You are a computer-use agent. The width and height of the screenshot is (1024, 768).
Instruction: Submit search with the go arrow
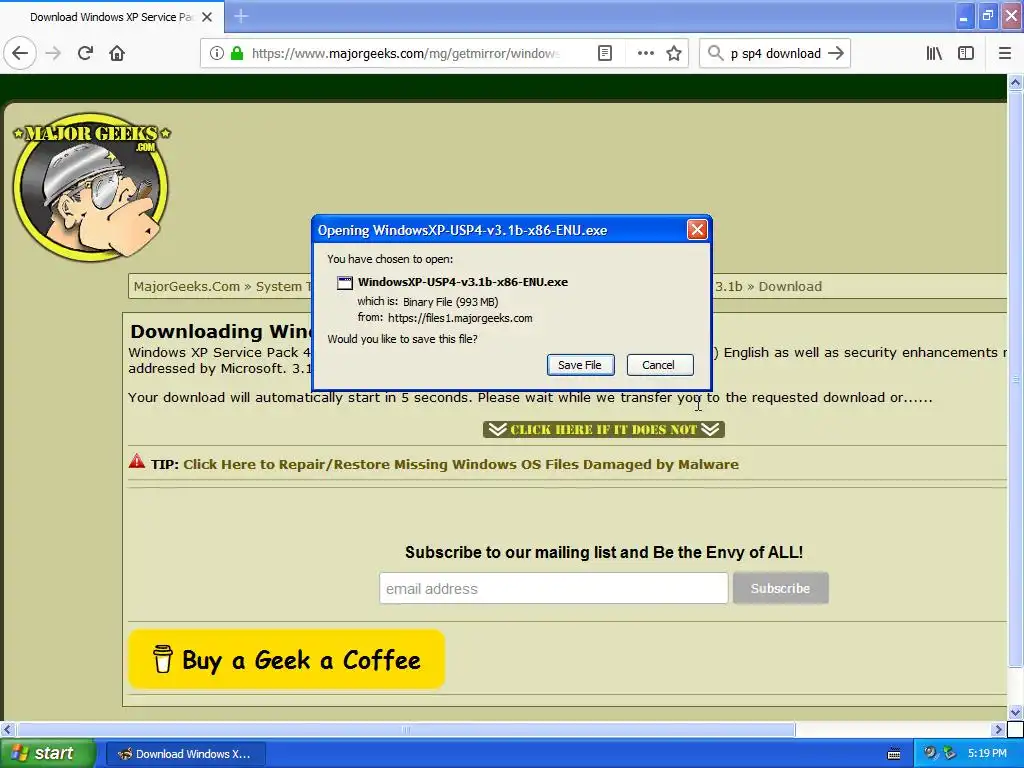(836, 54)
